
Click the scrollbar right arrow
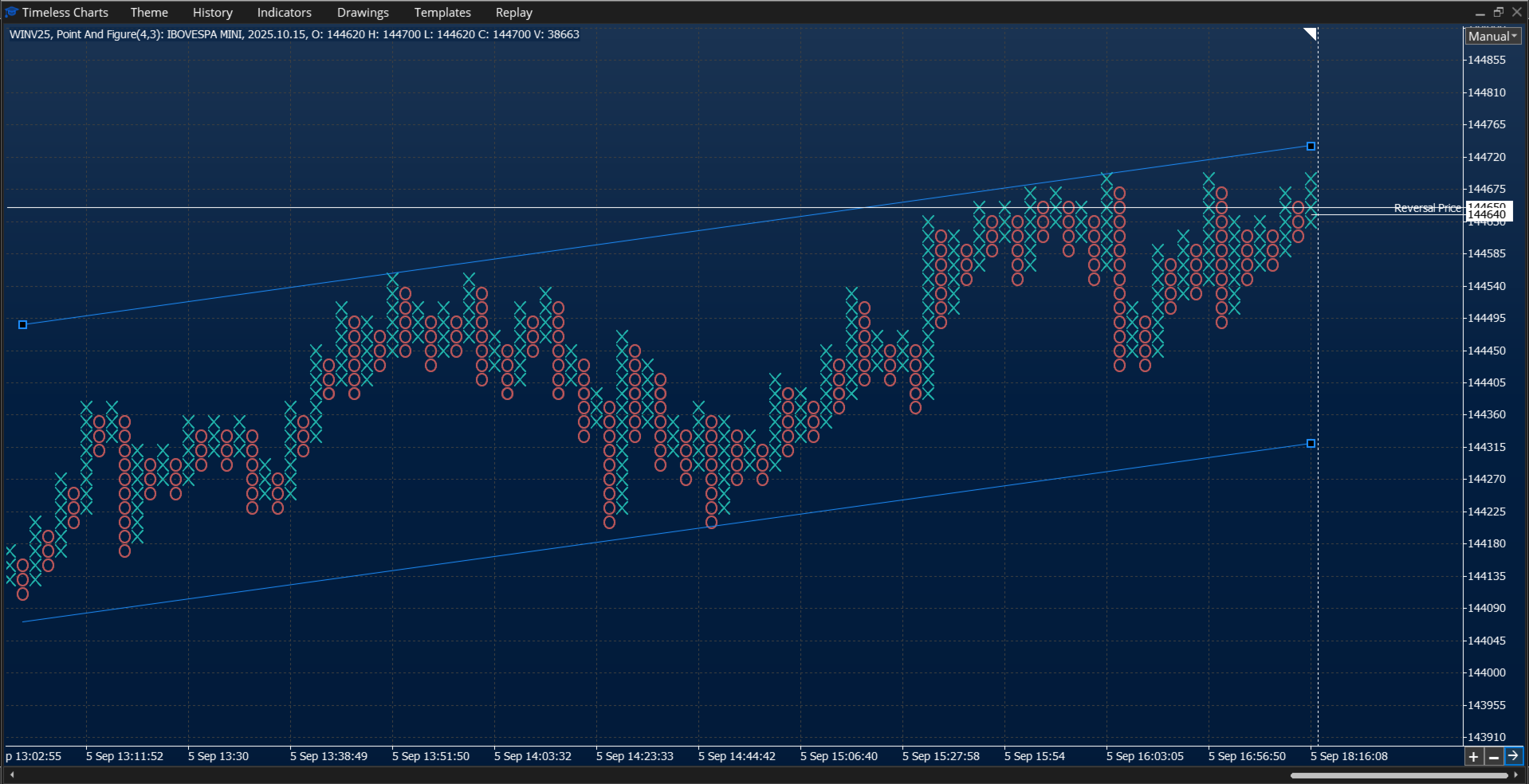pos(1516,774)
